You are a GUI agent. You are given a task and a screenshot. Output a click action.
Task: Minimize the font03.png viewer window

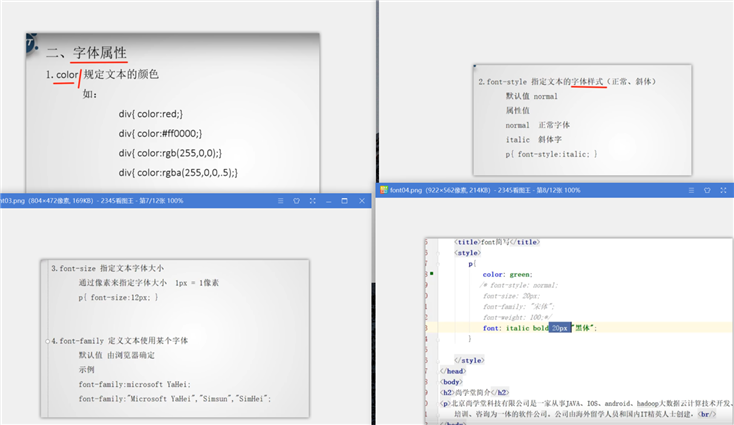point(329,201)
